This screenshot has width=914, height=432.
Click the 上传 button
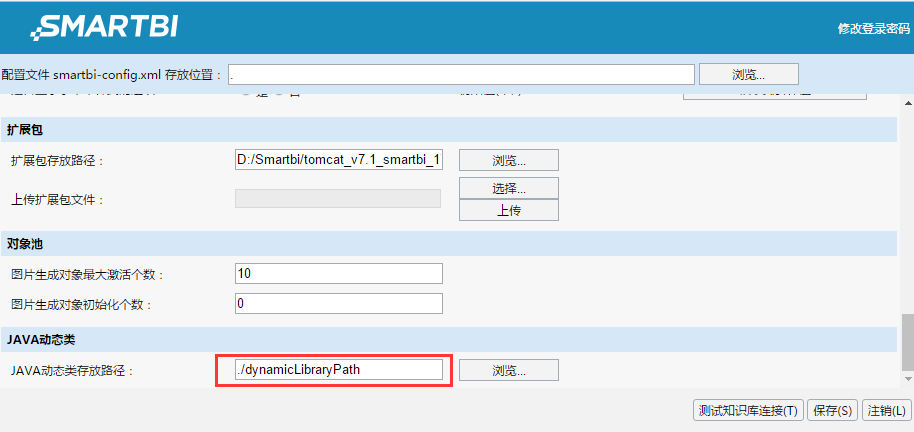click(x=509, y=210)
